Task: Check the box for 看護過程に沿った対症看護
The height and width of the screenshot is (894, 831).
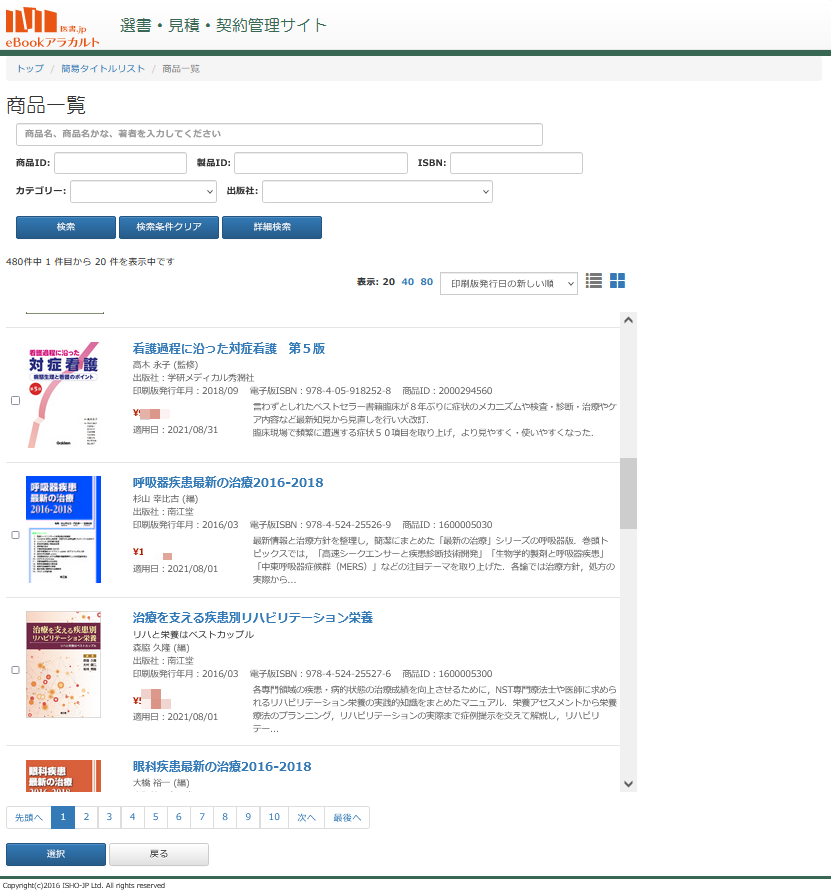Action: tap(15, 401)
